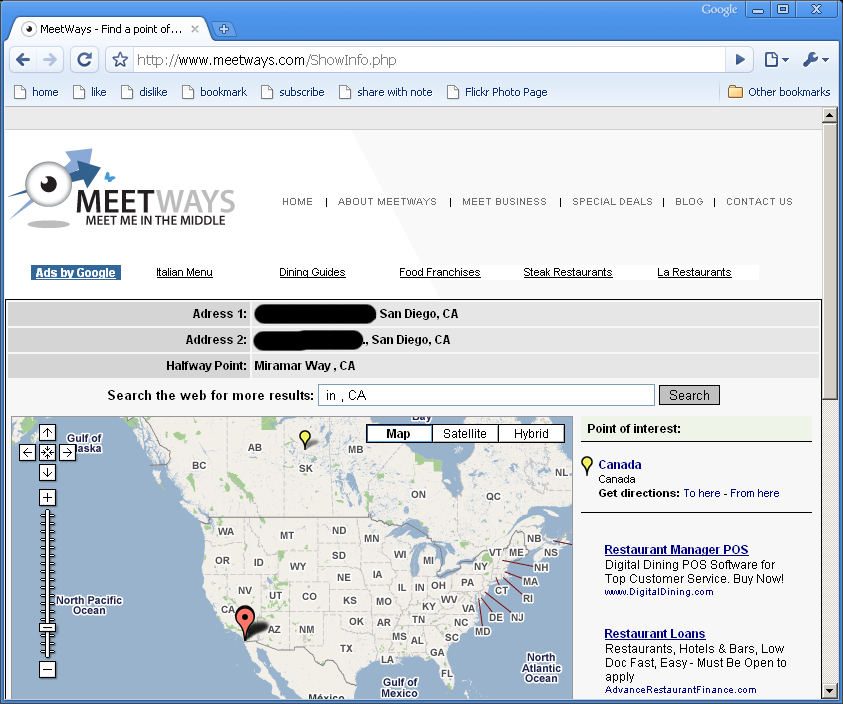843x704 pixels.
Task: Open the Dining Guides ad link
Action: coord(312,272)
